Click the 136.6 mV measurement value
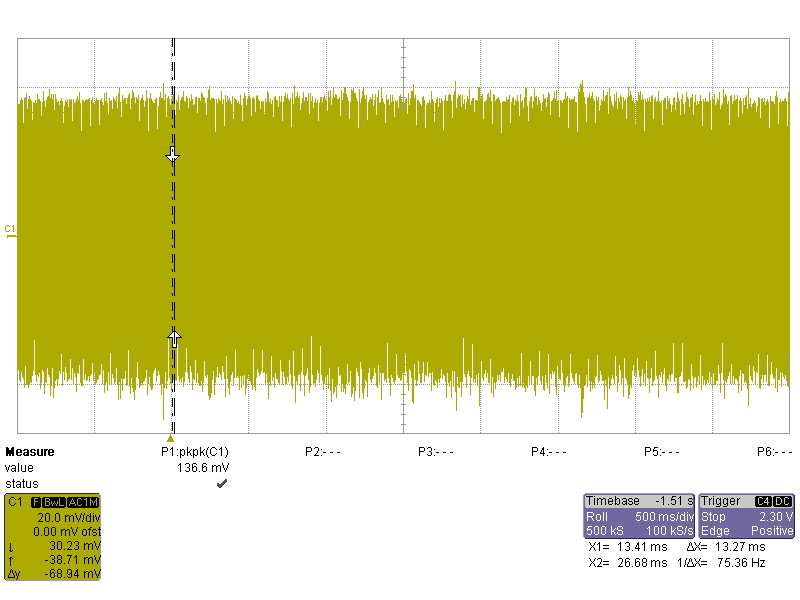This screenshot has height=600, width=800. (203, 468)
